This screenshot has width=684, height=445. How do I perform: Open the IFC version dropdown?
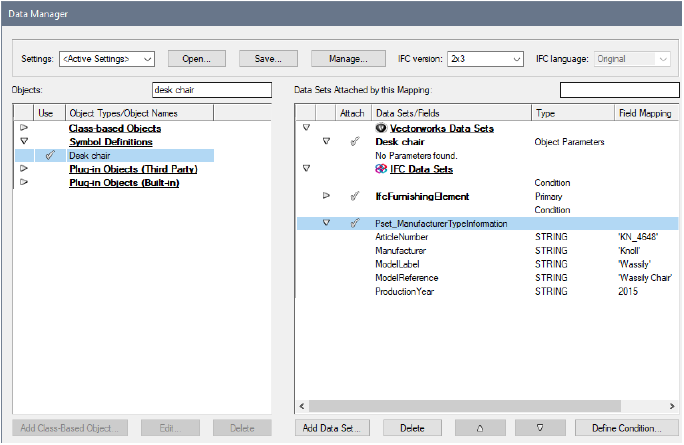tap(485, 58)
